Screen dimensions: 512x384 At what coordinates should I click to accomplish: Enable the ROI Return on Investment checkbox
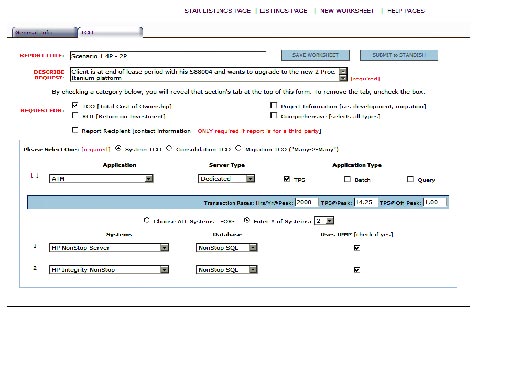75,115
